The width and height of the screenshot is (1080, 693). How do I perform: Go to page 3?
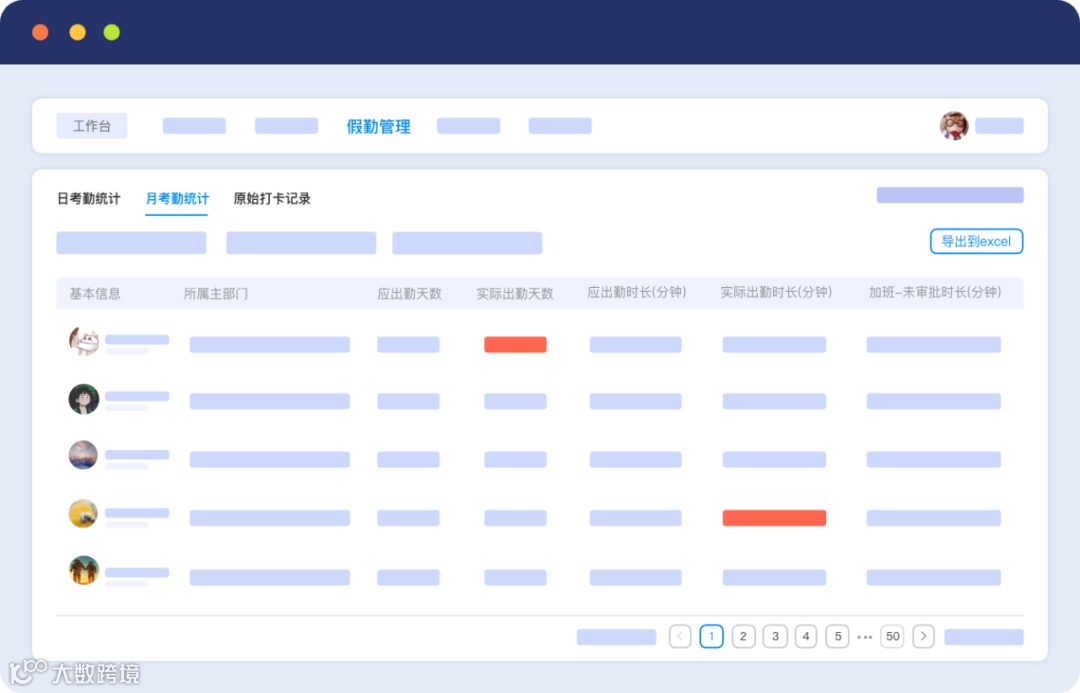[x=775, y=636]
